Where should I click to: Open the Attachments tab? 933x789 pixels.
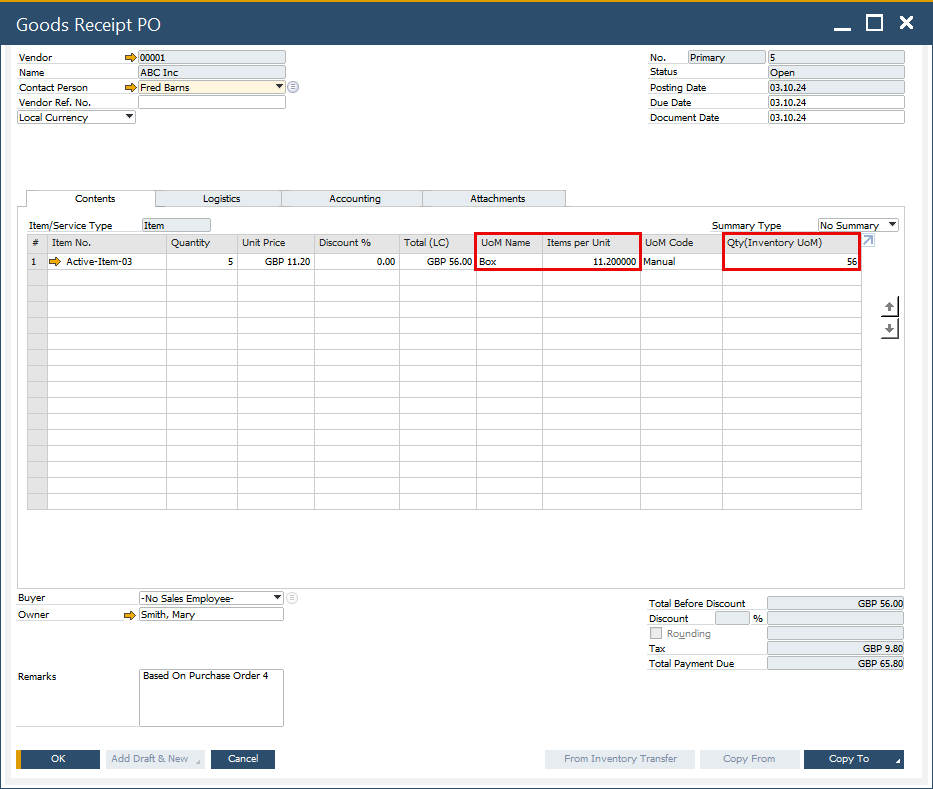(x=497, y=199)
